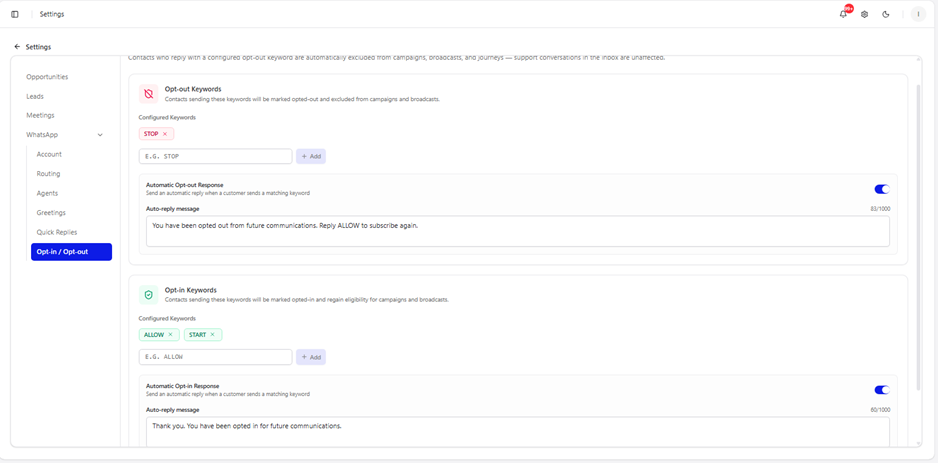Disable Automatic Opt-out Response toggle
Viewport: 938px width, 463px height.
coord(882,189)
